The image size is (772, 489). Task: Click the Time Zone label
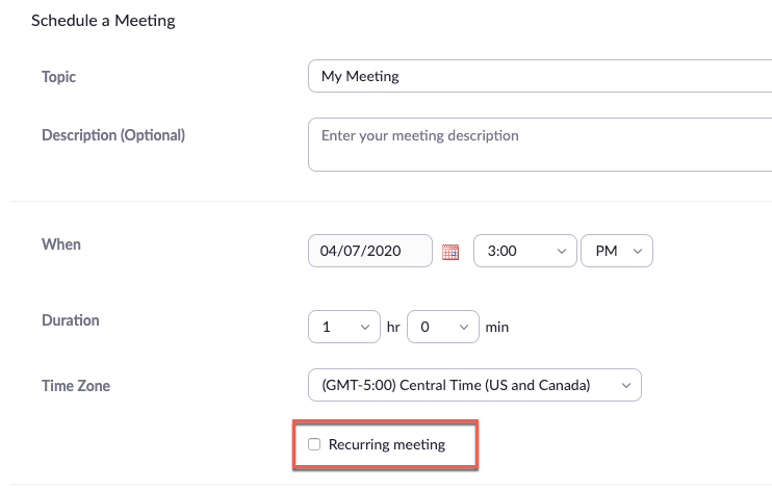click(75, 385)
